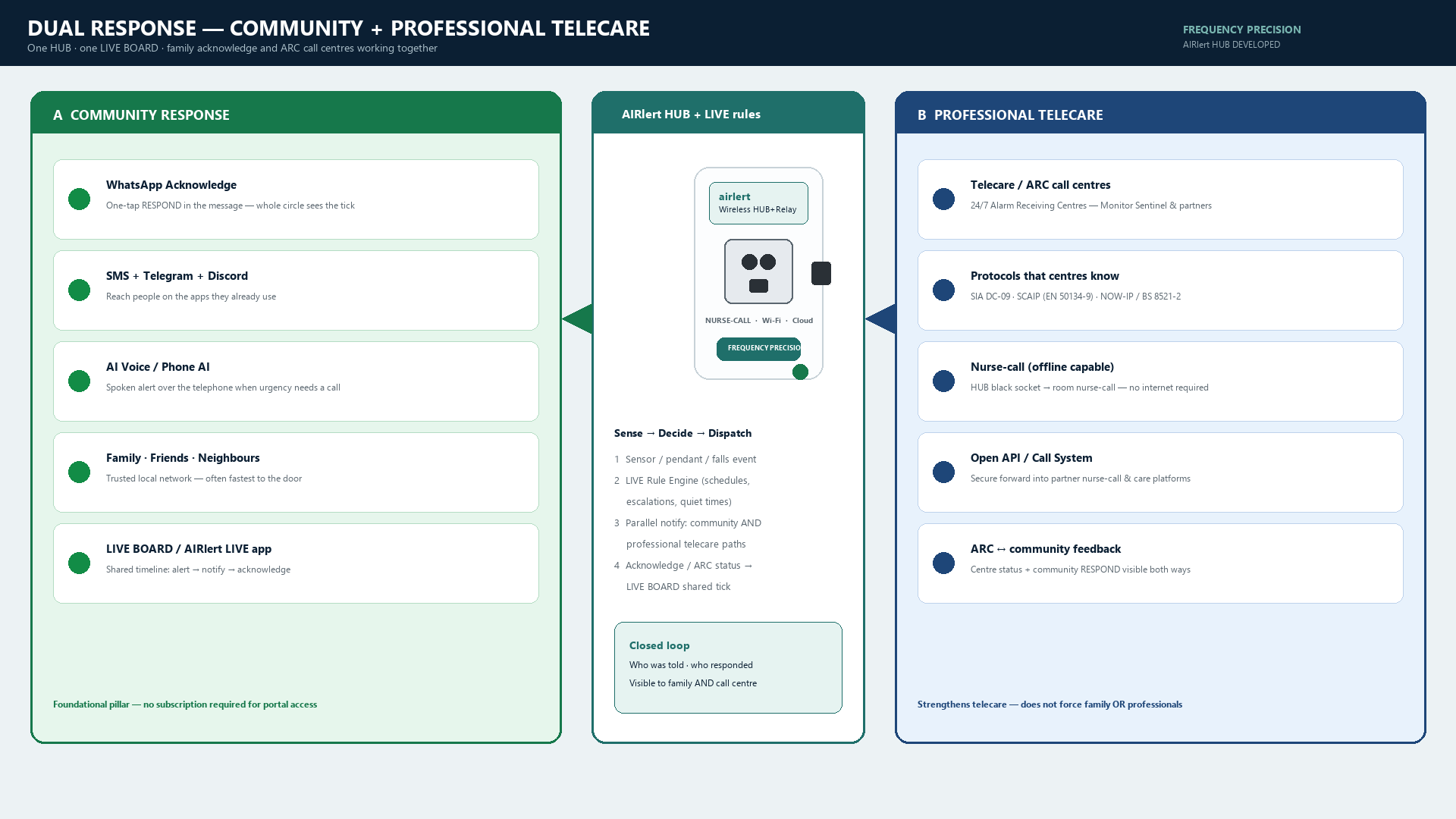Click the green dot beside SMS + Telegram + Discord
This screenshot has height=819, width=1456.
[79, 290]
